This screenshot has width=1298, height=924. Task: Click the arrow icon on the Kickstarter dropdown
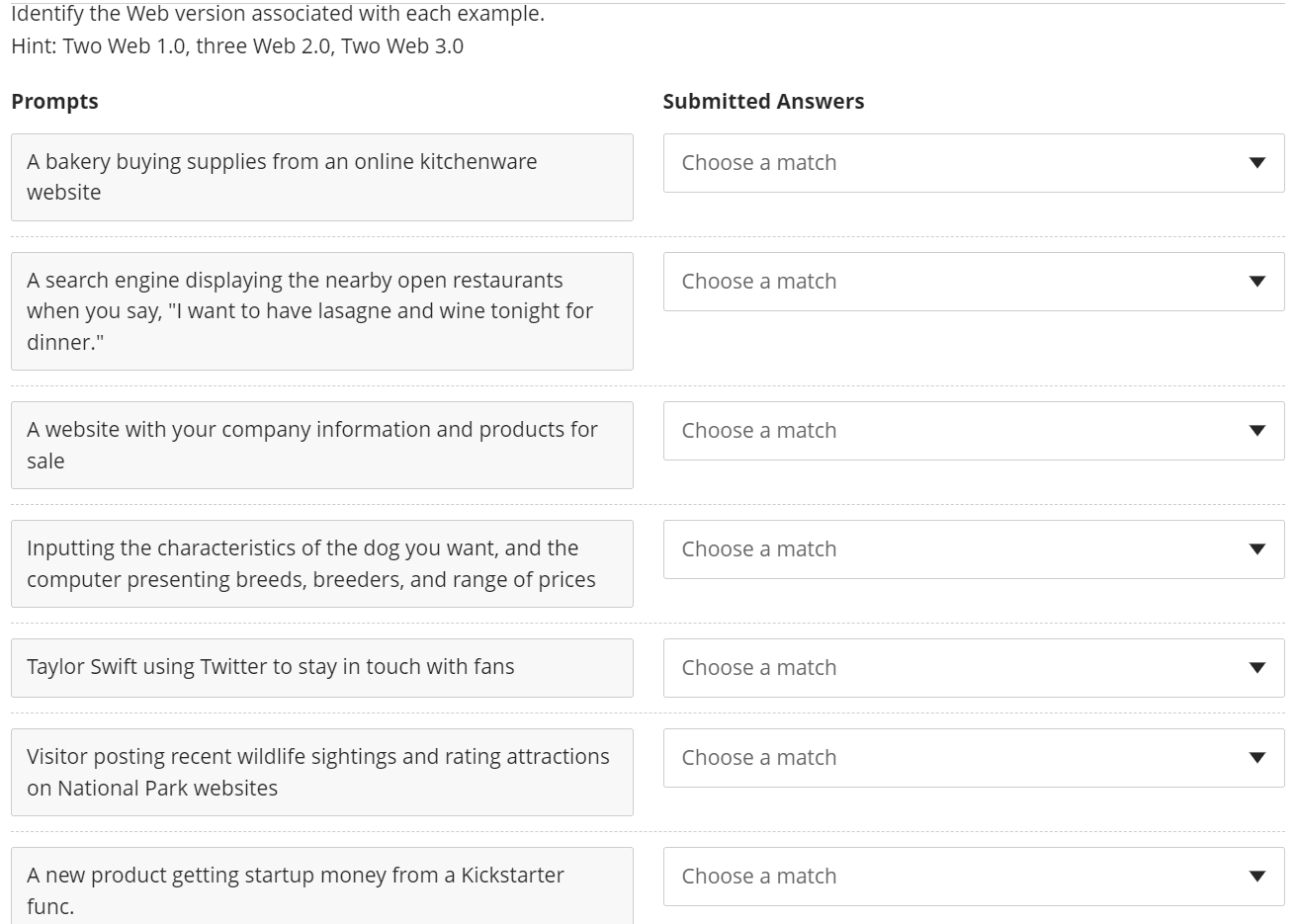[1256, 877]
